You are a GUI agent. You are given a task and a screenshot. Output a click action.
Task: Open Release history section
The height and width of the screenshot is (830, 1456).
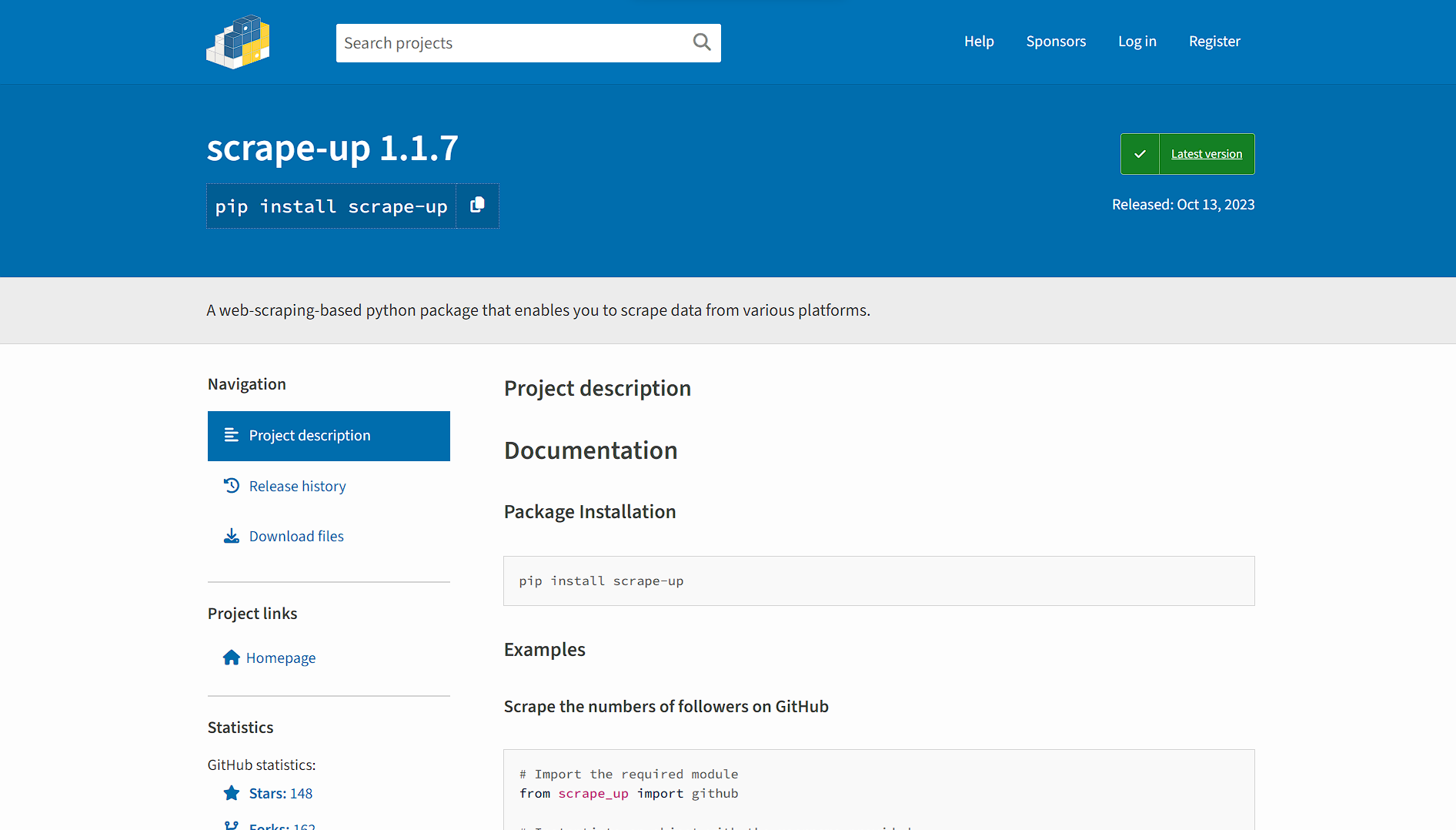coord(297,486)
